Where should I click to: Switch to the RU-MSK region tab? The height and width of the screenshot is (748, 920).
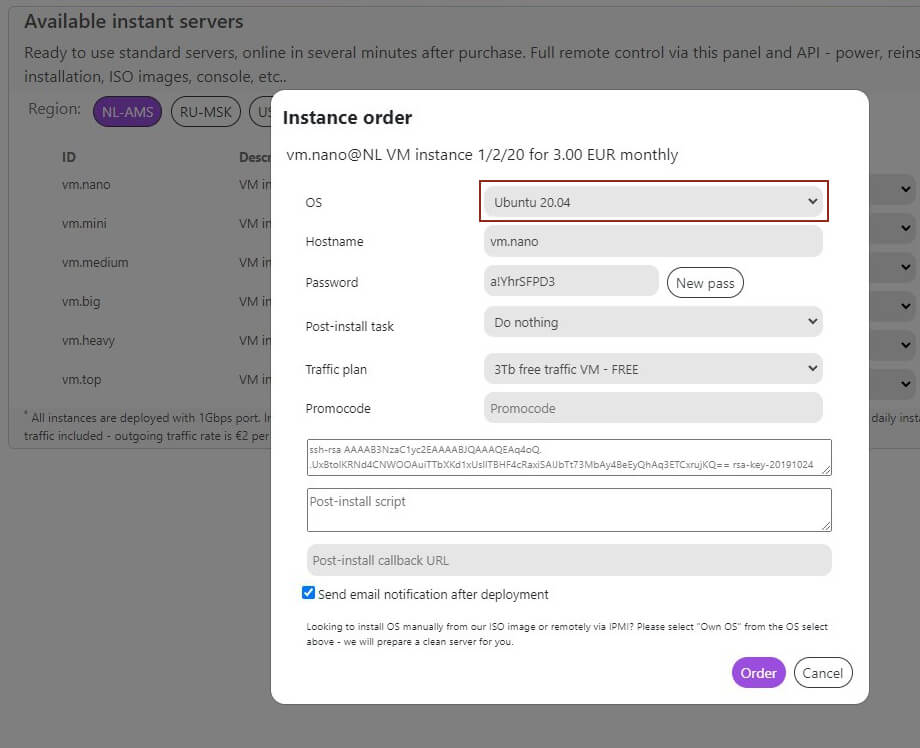[x=206, y=112]
